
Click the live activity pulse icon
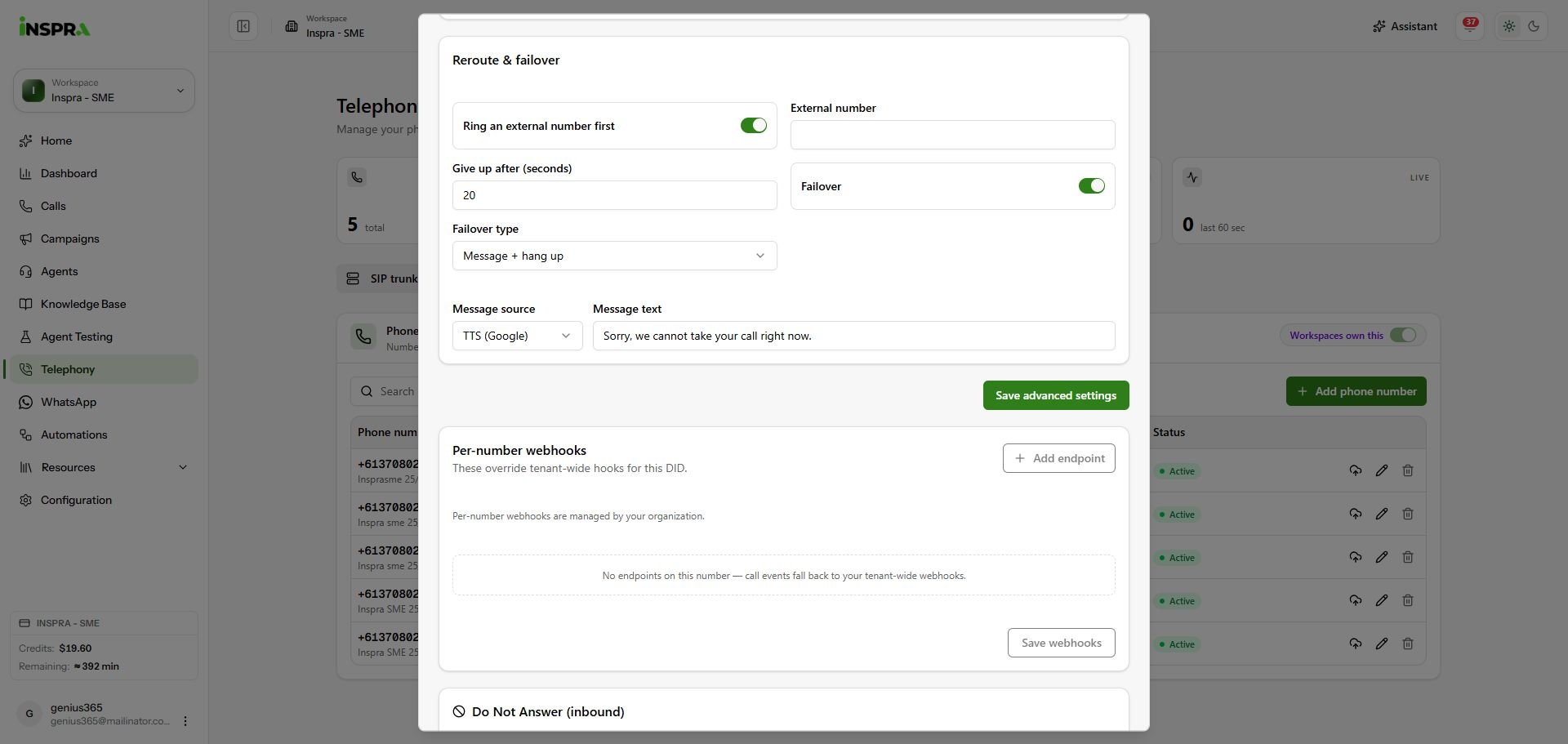pyautogui.click(x=1192, y=177)
